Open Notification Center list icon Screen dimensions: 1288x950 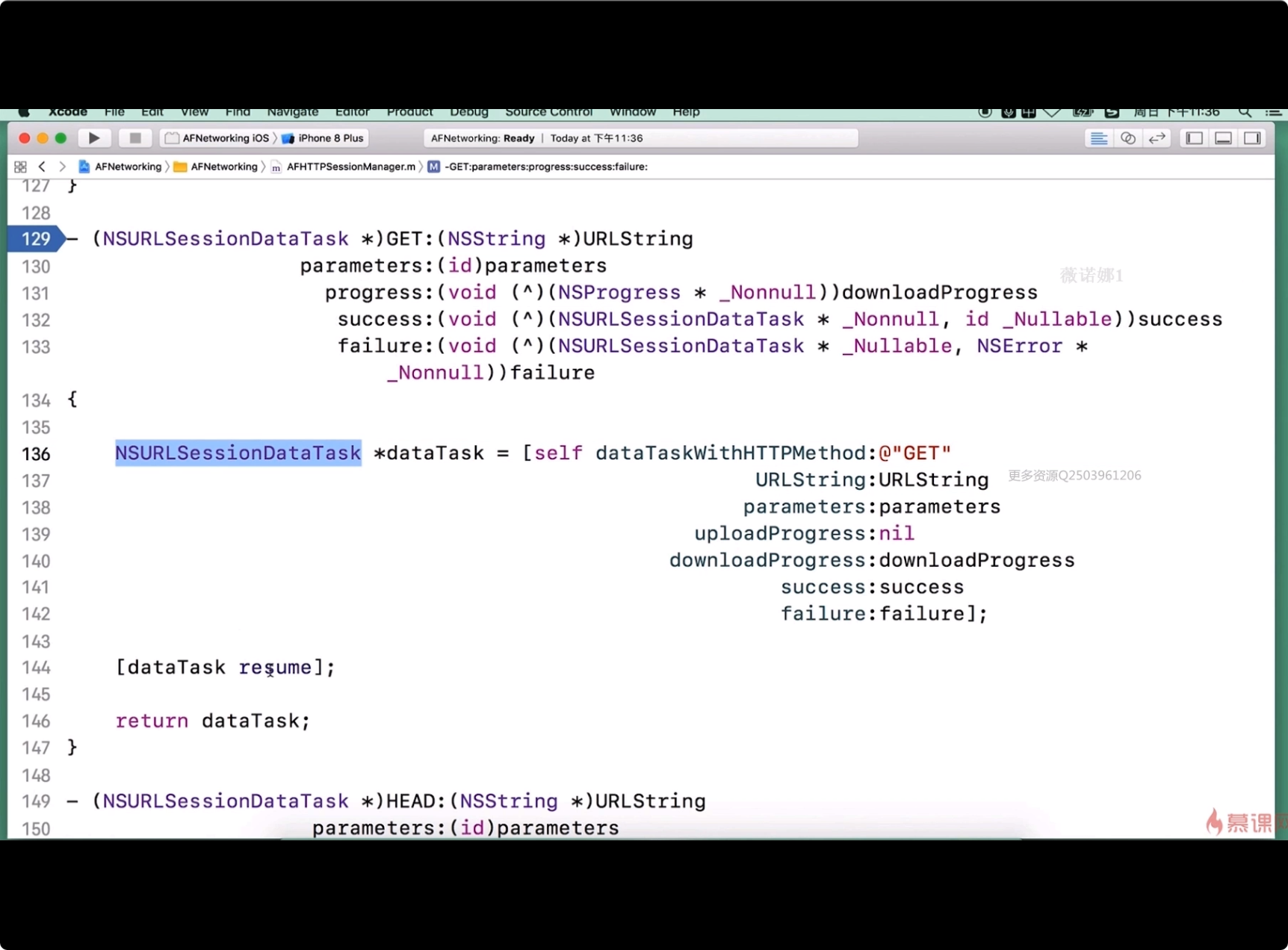click(1273, 112)
